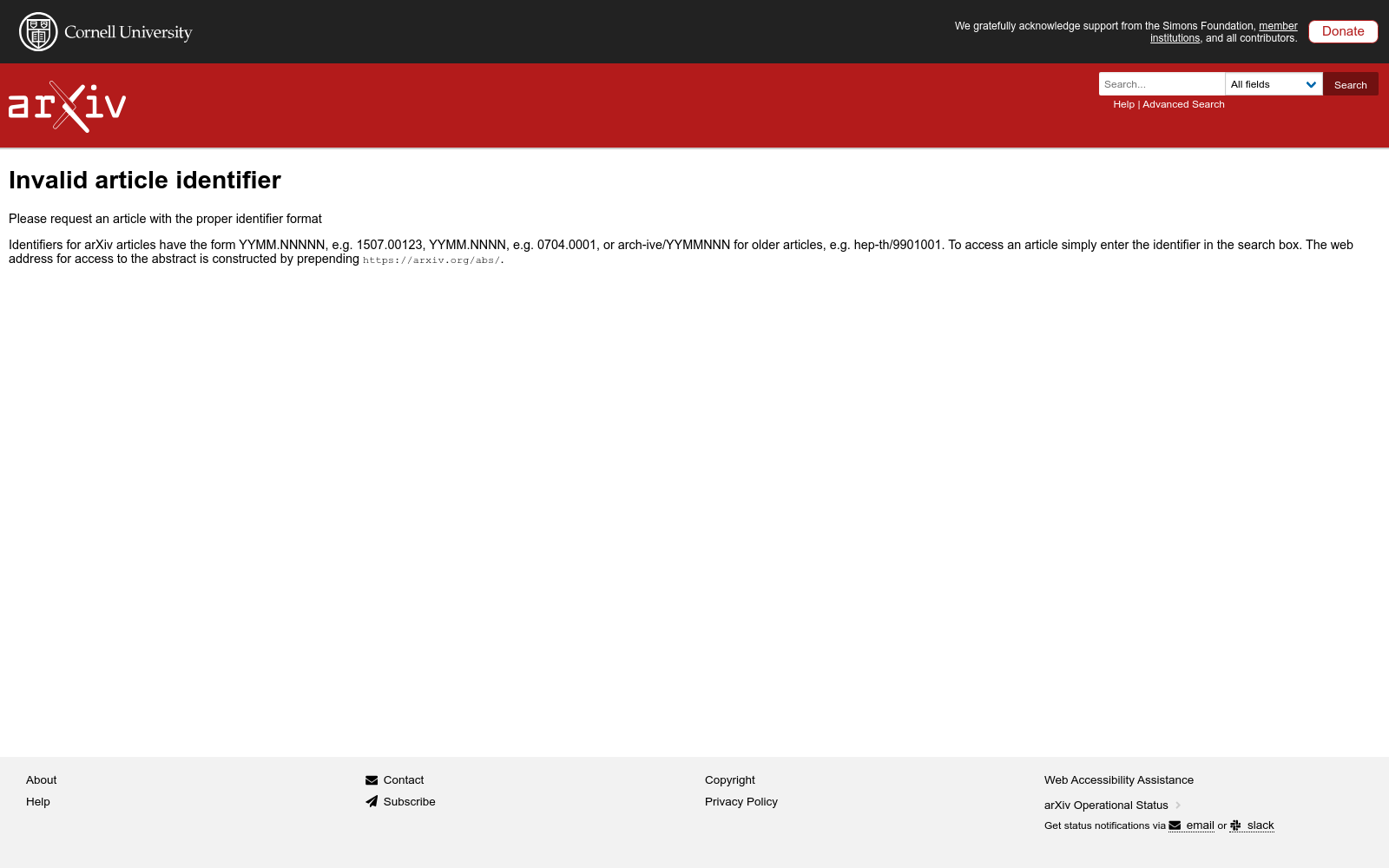Click the Invalid article identifier heading
Viewport: 1389px width, 868px height.
point(145,180)
